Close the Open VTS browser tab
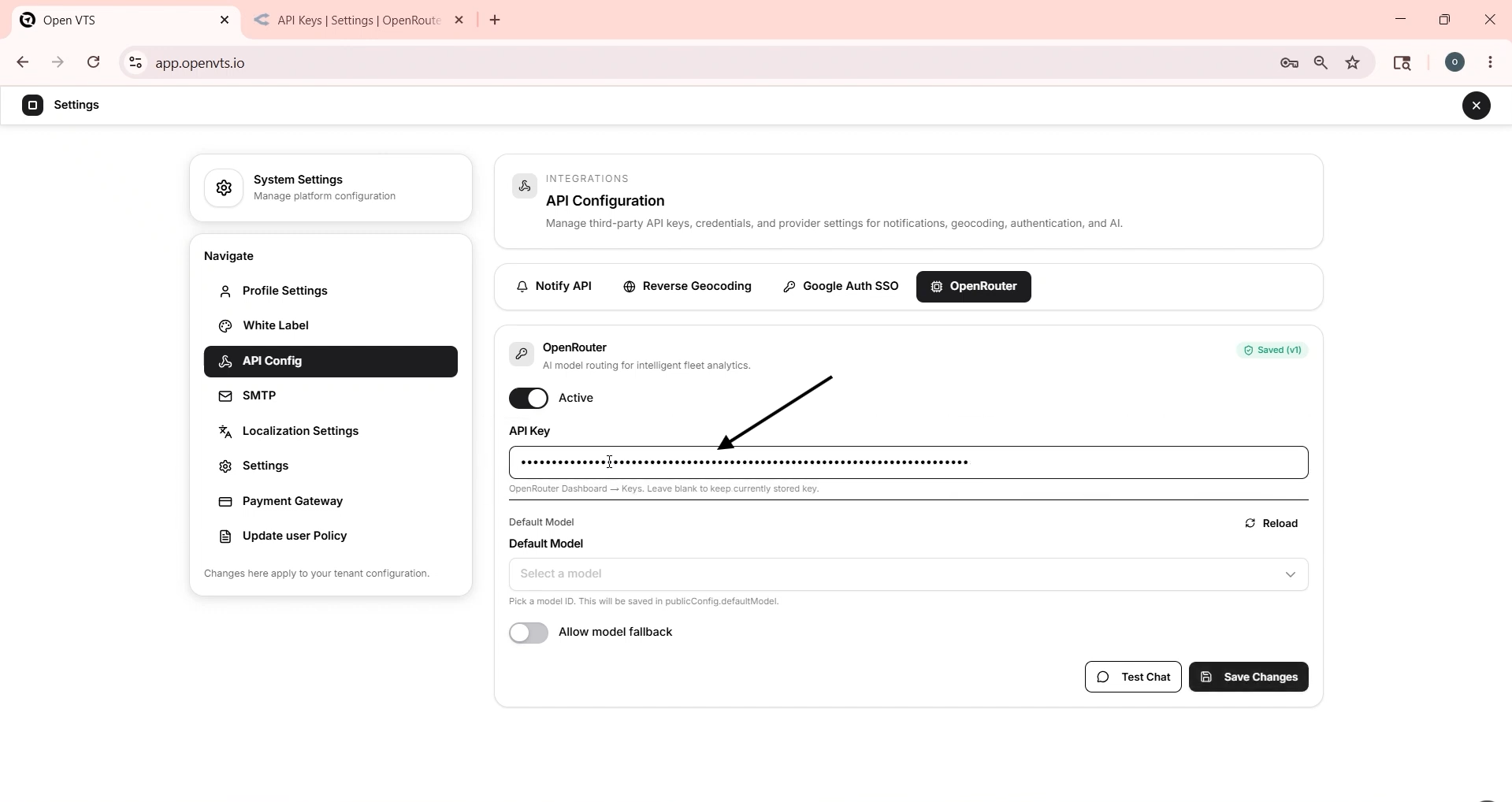This screenshot has height=802, width=1512. (x=225, y=20)
